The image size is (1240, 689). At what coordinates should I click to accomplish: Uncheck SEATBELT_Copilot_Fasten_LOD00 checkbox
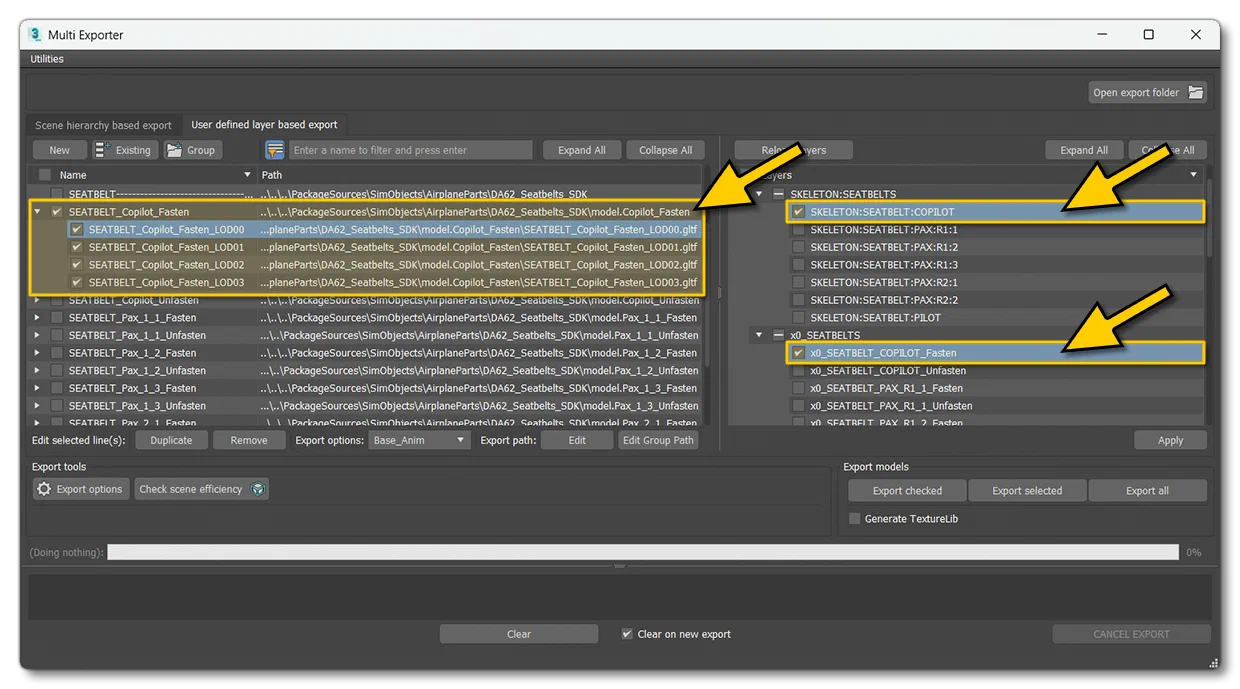pyautogui.click(x=77, y=229)
